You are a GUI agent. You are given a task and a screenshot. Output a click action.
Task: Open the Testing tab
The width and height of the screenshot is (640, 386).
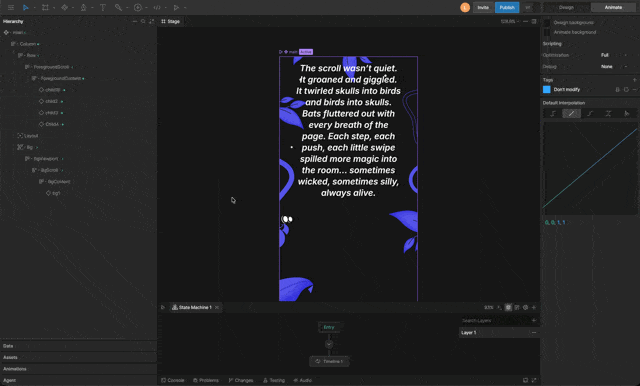click(274, 380)
